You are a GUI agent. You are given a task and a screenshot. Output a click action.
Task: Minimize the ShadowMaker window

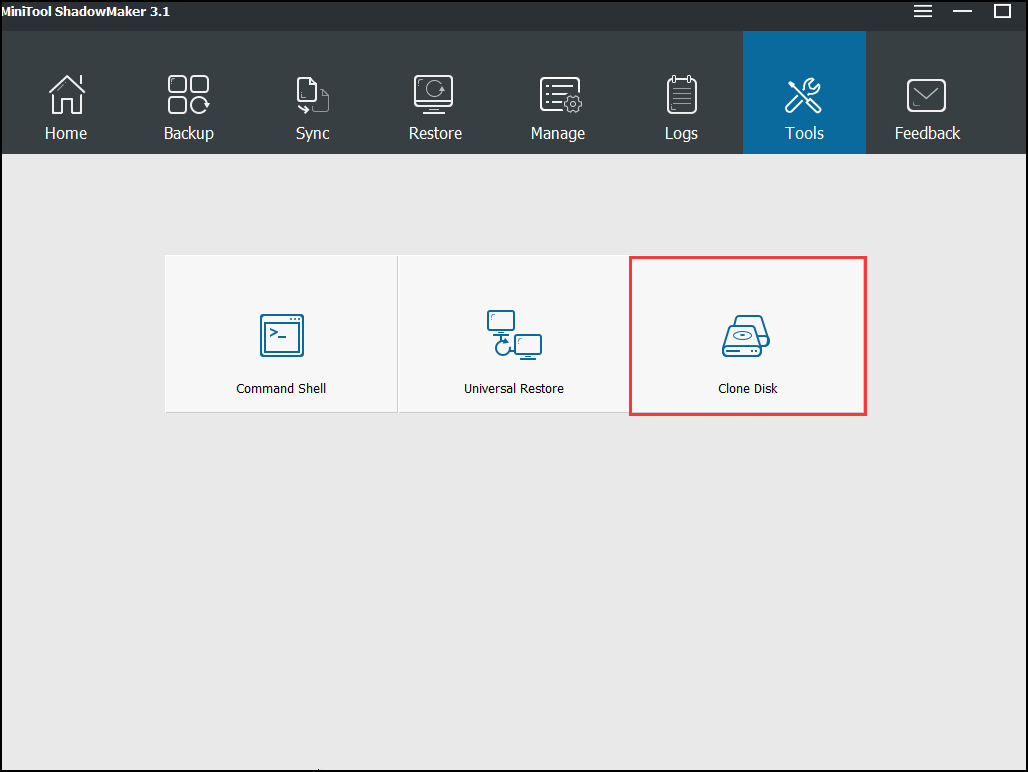962,11
